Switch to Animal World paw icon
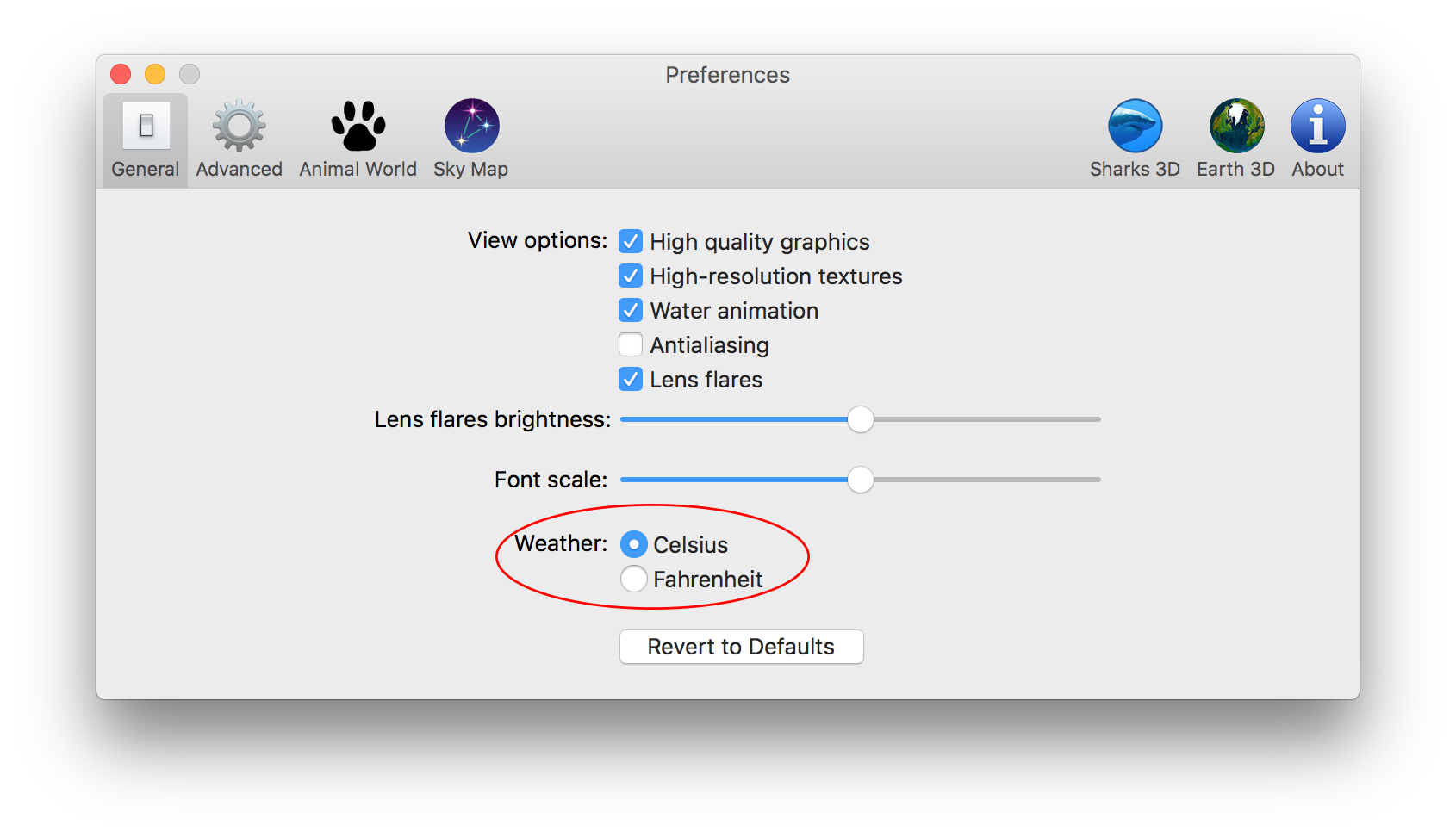1456x837 pixels. point(358,139)
